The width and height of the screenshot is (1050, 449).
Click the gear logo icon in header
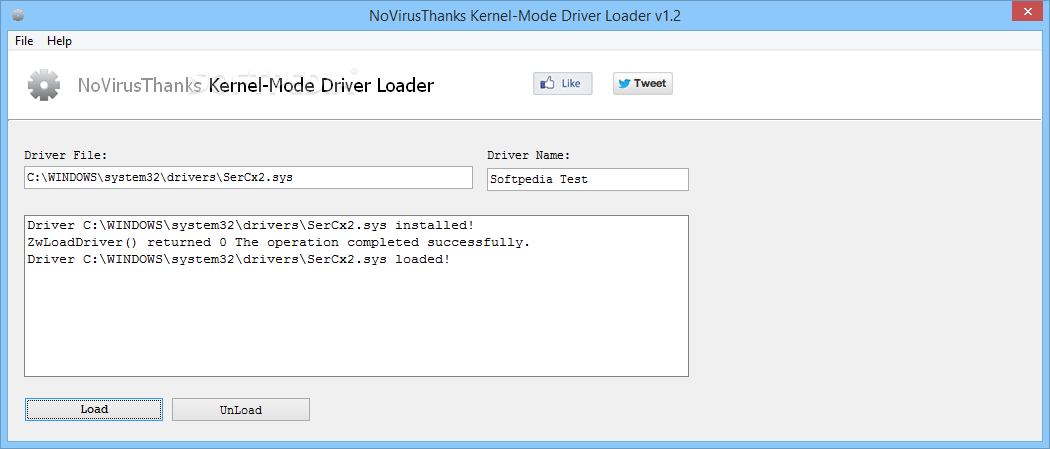click(44, 85)
